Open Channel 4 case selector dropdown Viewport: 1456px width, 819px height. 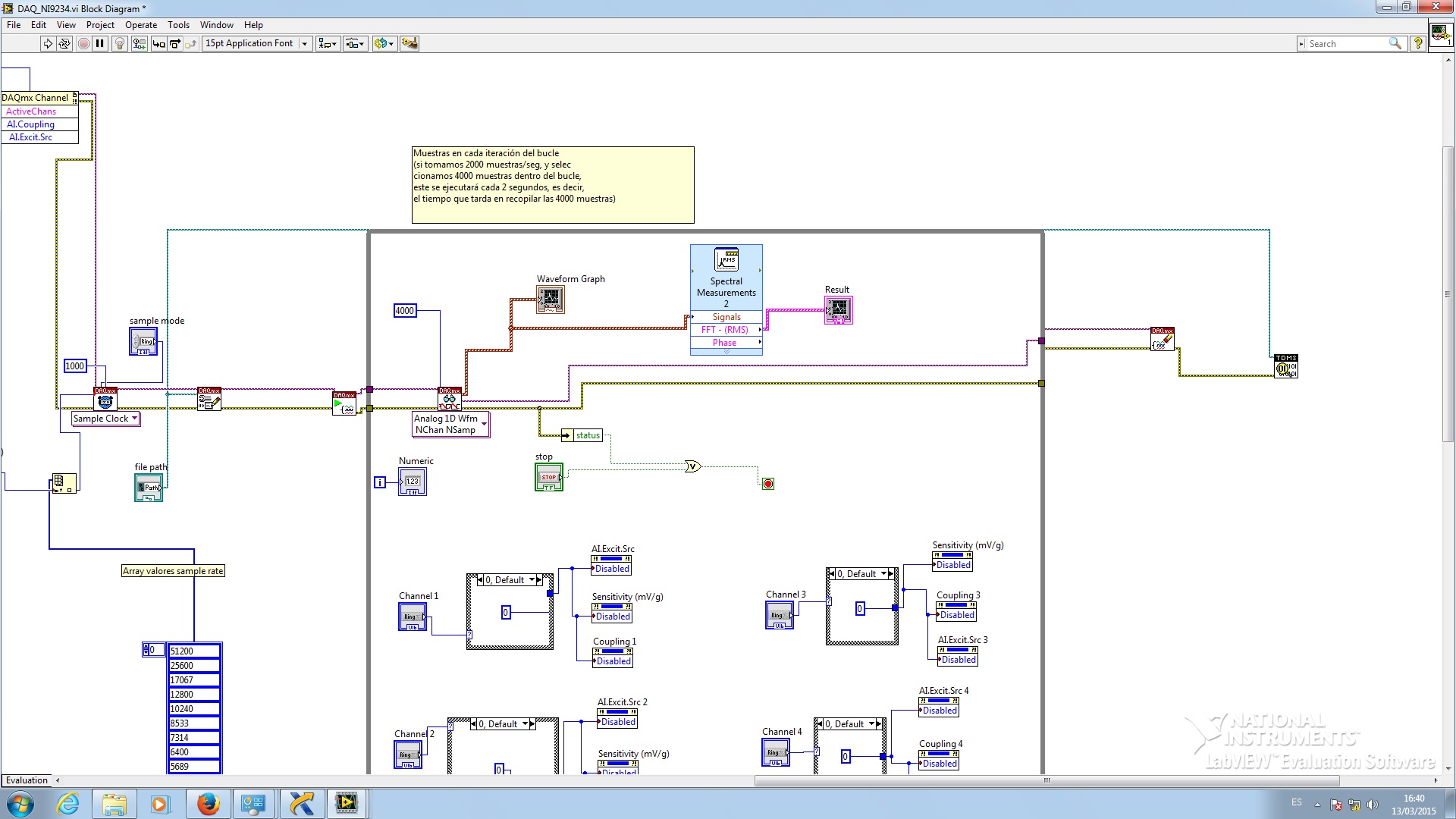871,724
